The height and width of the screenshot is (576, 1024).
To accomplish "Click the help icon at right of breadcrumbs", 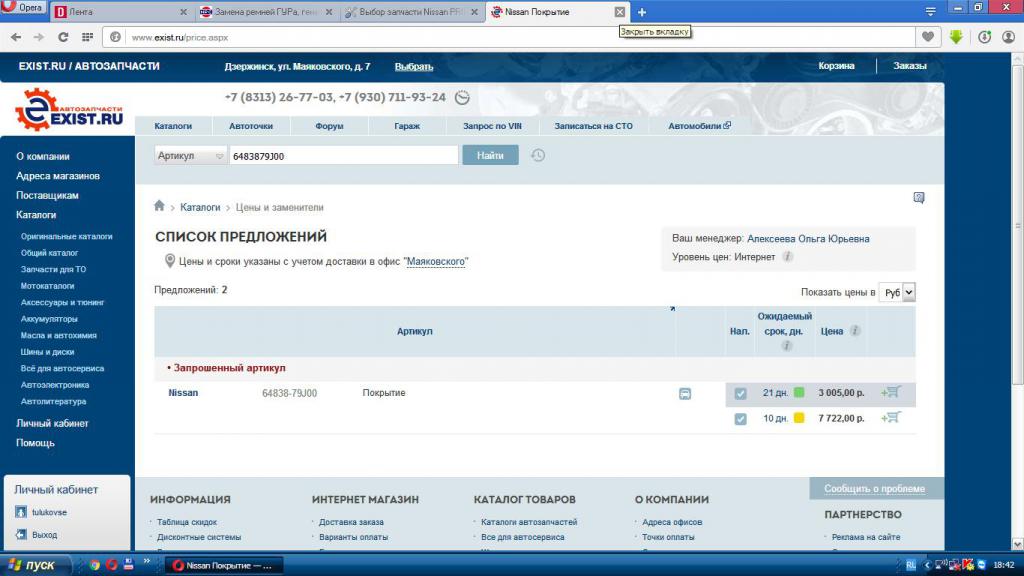I will [x=919, y=197].
